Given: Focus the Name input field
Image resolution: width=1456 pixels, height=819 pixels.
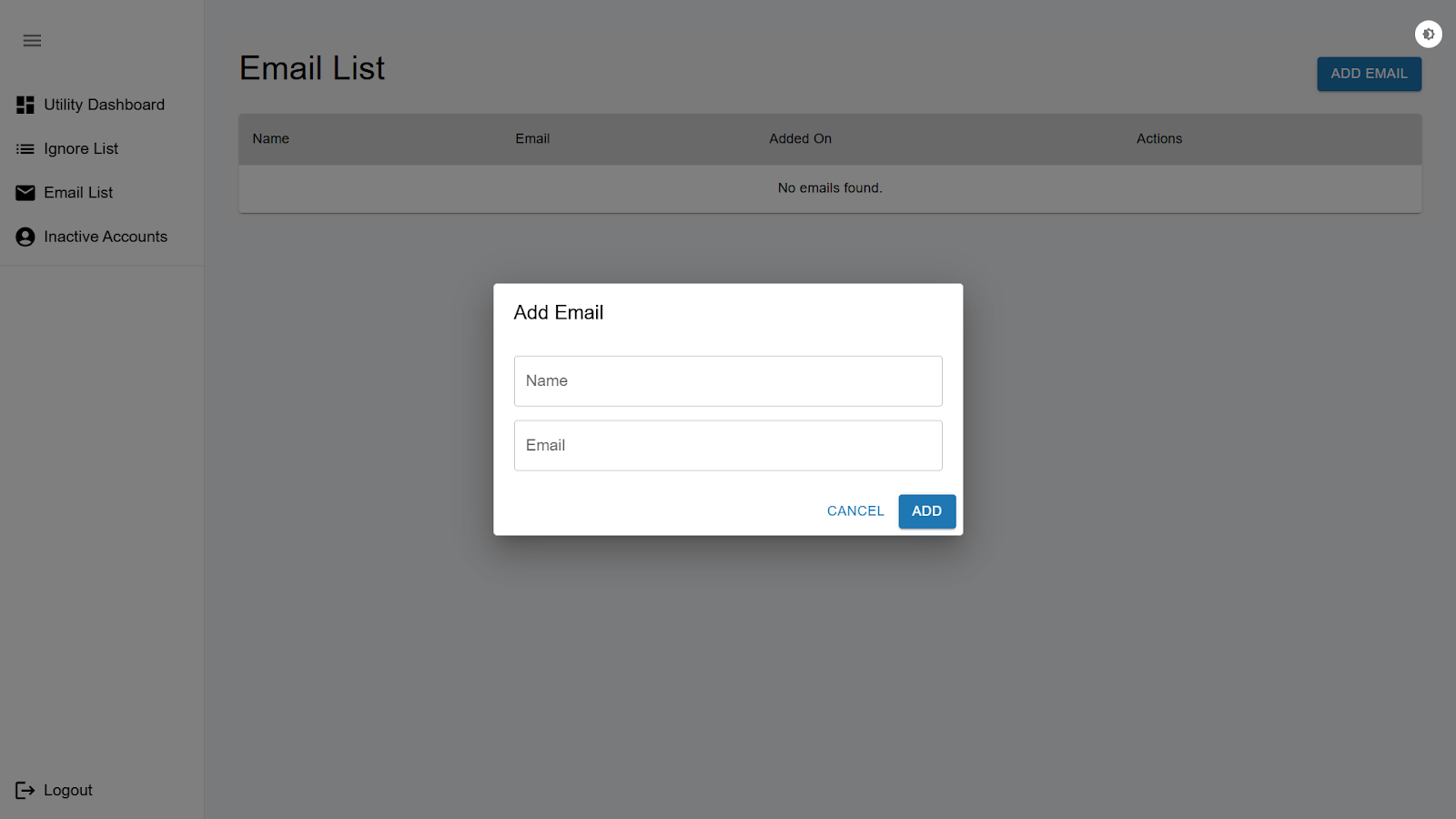Looking at the screenshot, I should (x=728, y=381).
